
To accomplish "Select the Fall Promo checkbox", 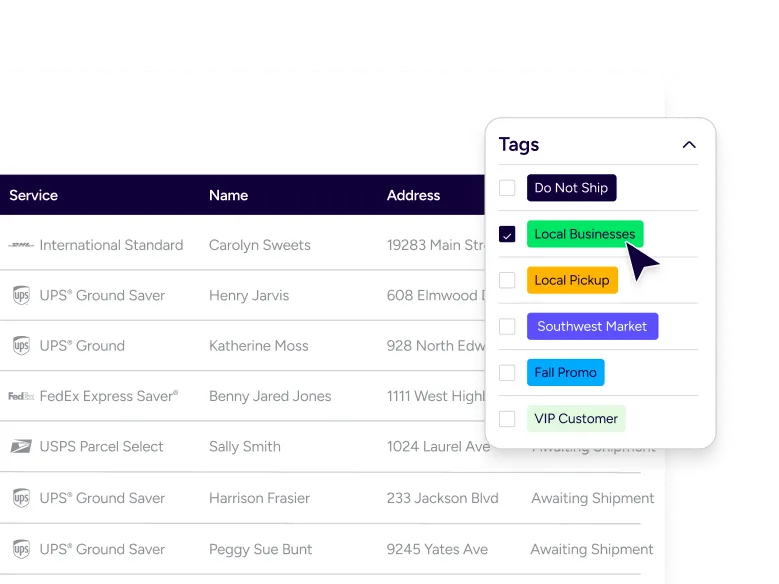I will coord(507,372).
